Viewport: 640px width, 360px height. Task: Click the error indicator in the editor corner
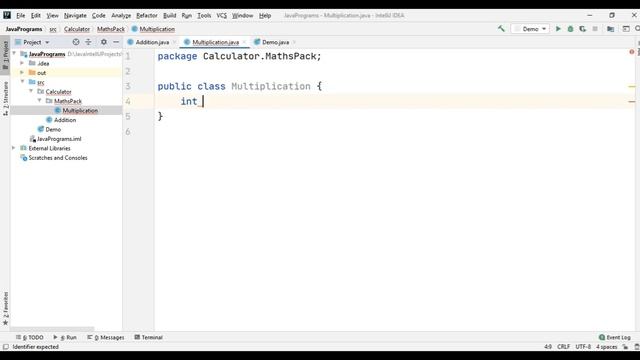(631, 52)
